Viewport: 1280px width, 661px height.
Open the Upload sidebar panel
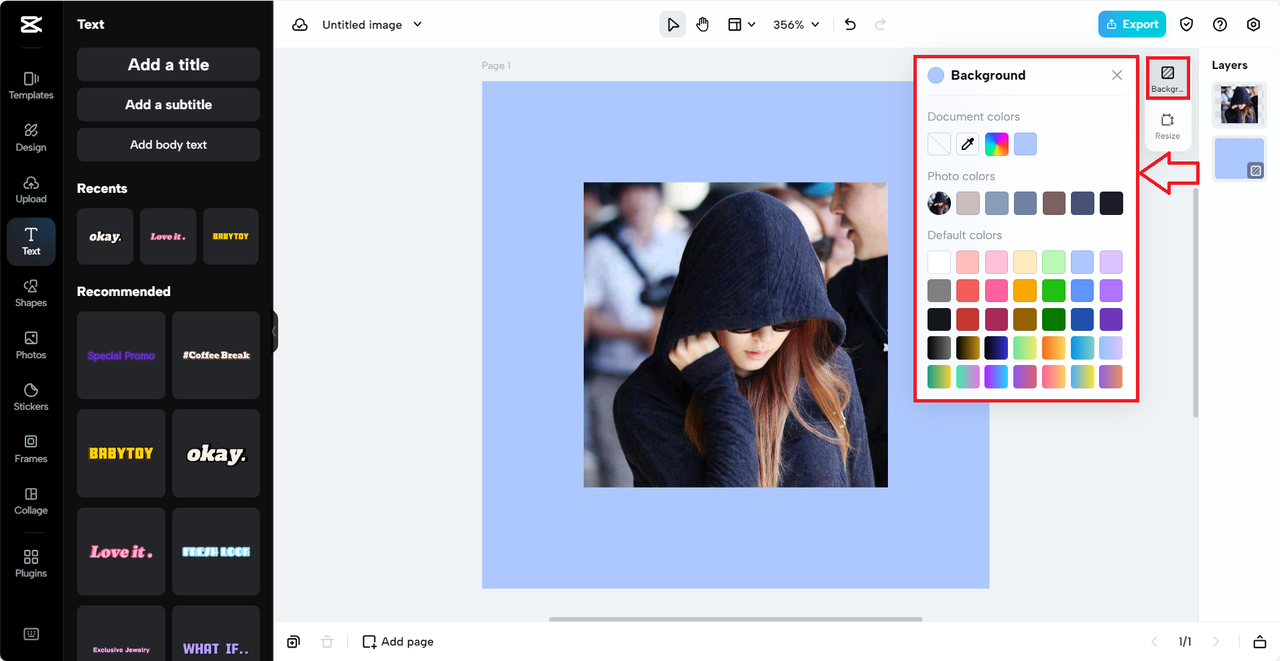[31, 189]
